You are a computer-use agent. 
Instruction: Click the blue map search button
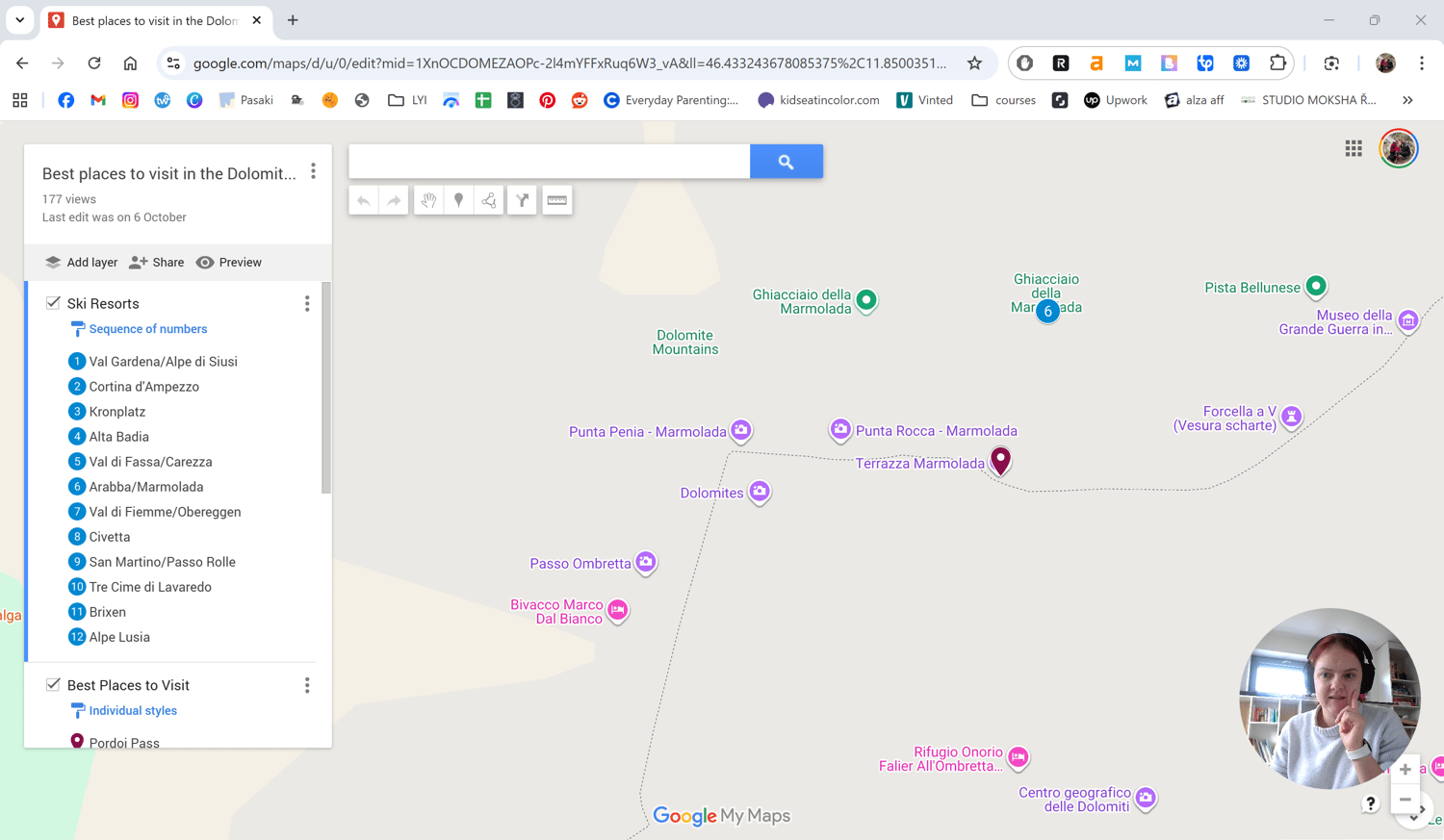786,162
